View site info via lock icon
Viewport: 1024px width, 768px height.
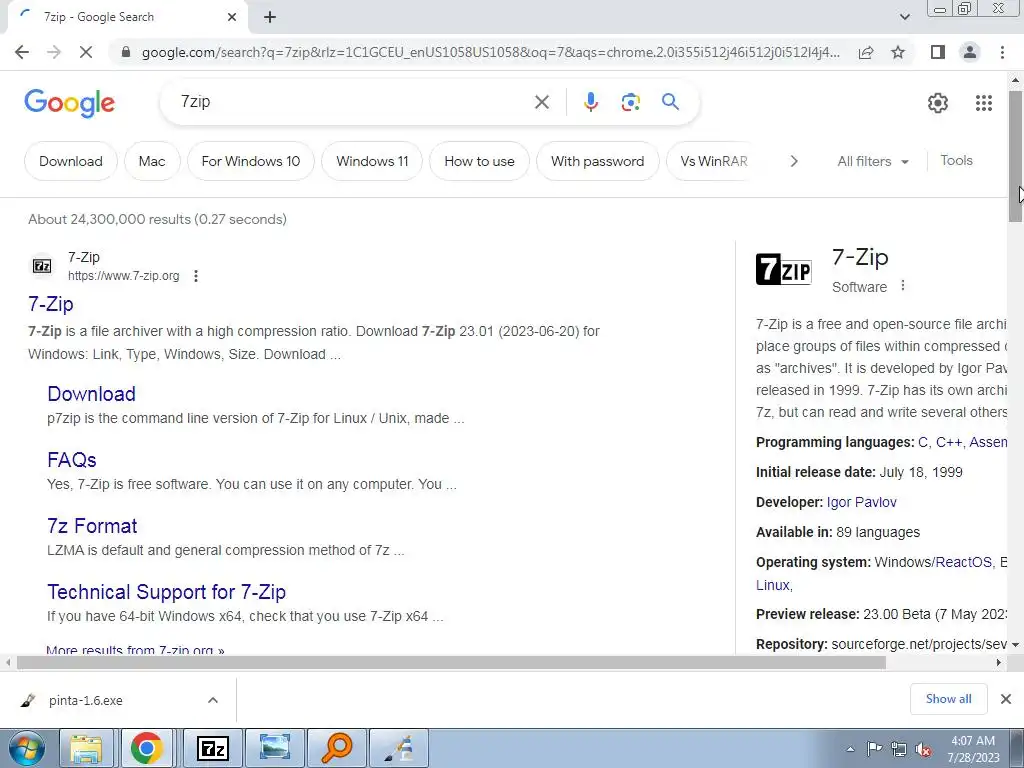pos(126,52)
